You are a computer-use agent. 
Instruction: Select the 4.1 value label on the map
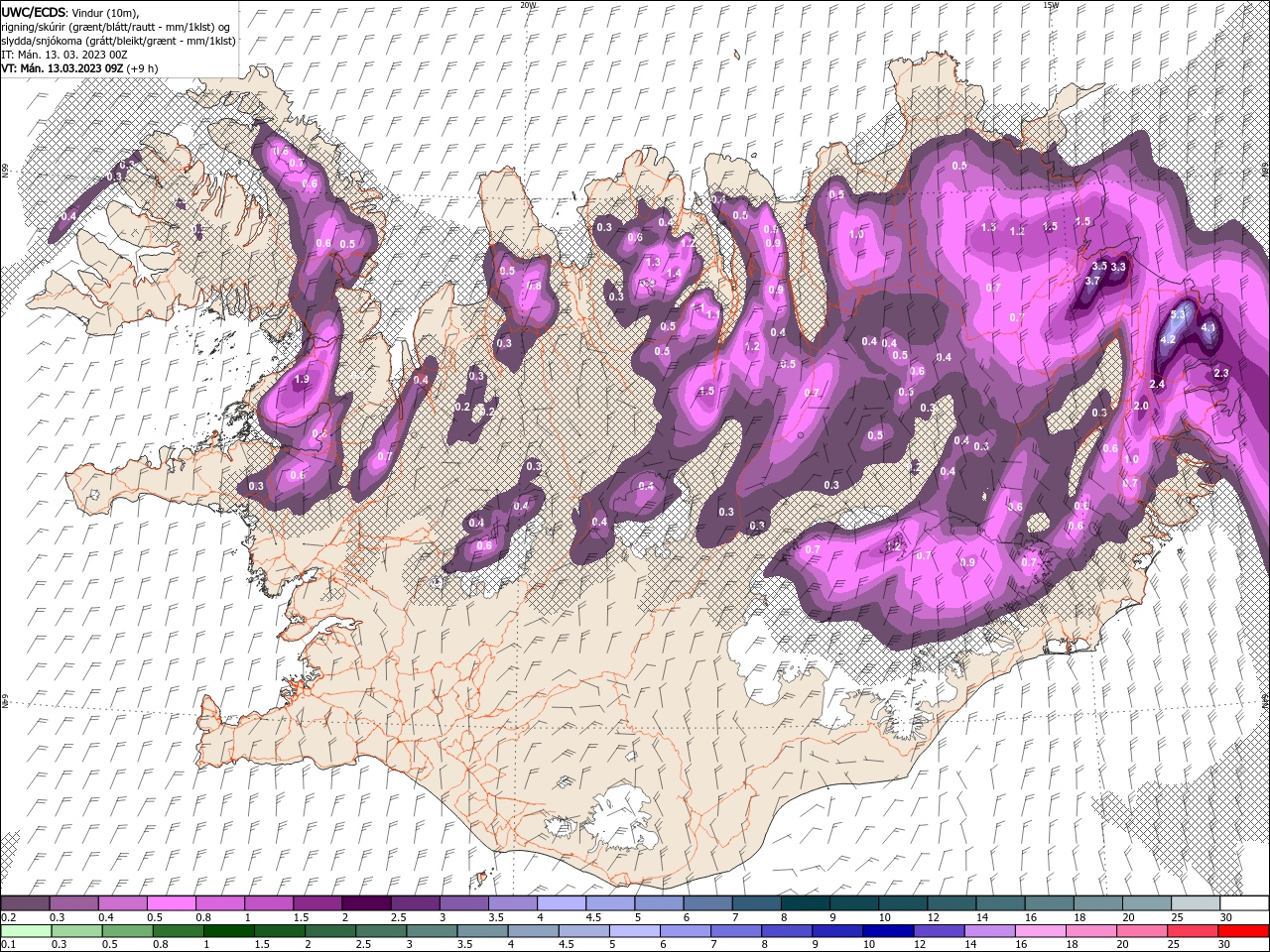pyautogui.click(x=1208, y=327)
